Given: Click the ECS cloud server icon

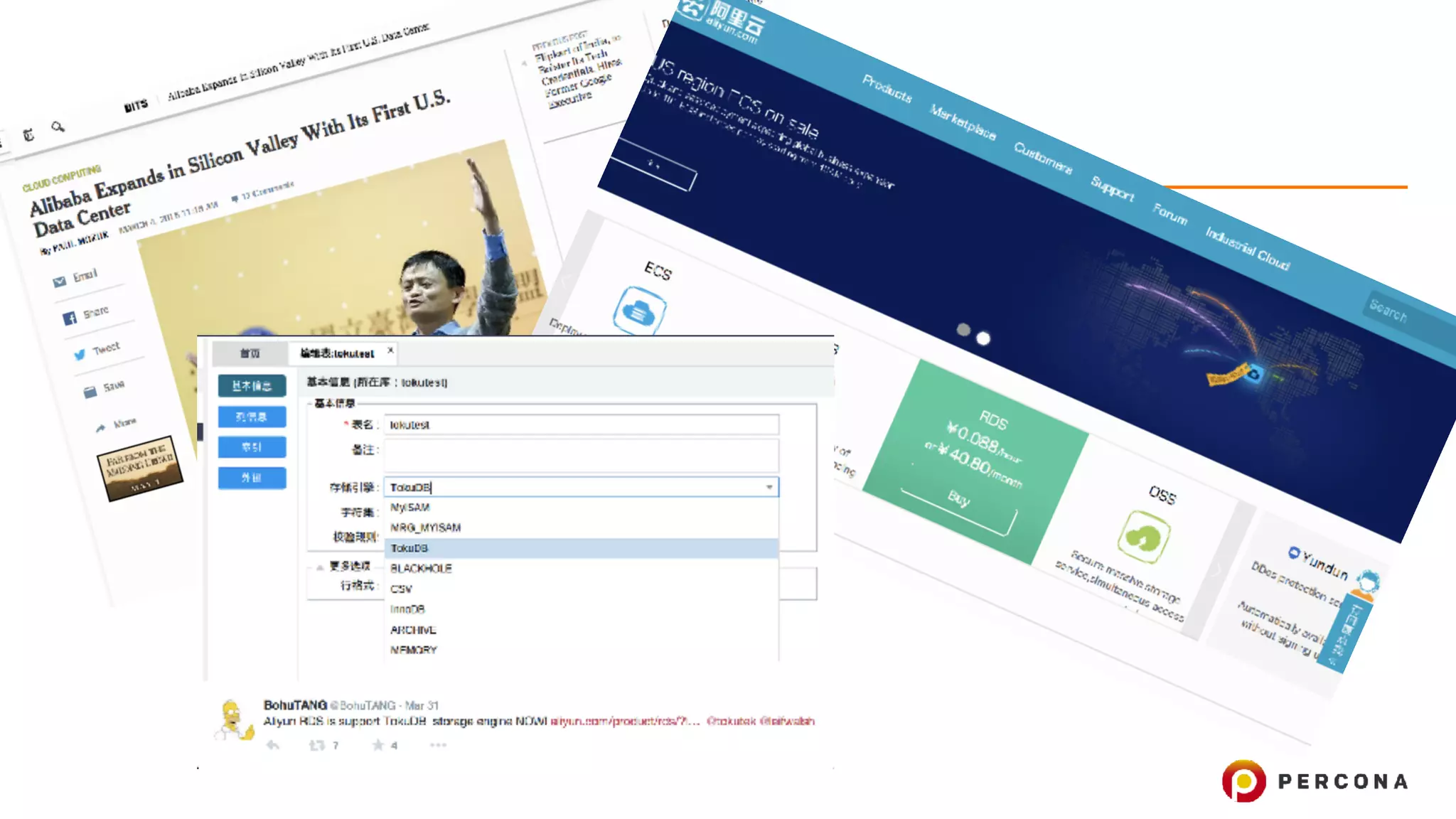Looking at the screenshot, I should tap(639, 311).
